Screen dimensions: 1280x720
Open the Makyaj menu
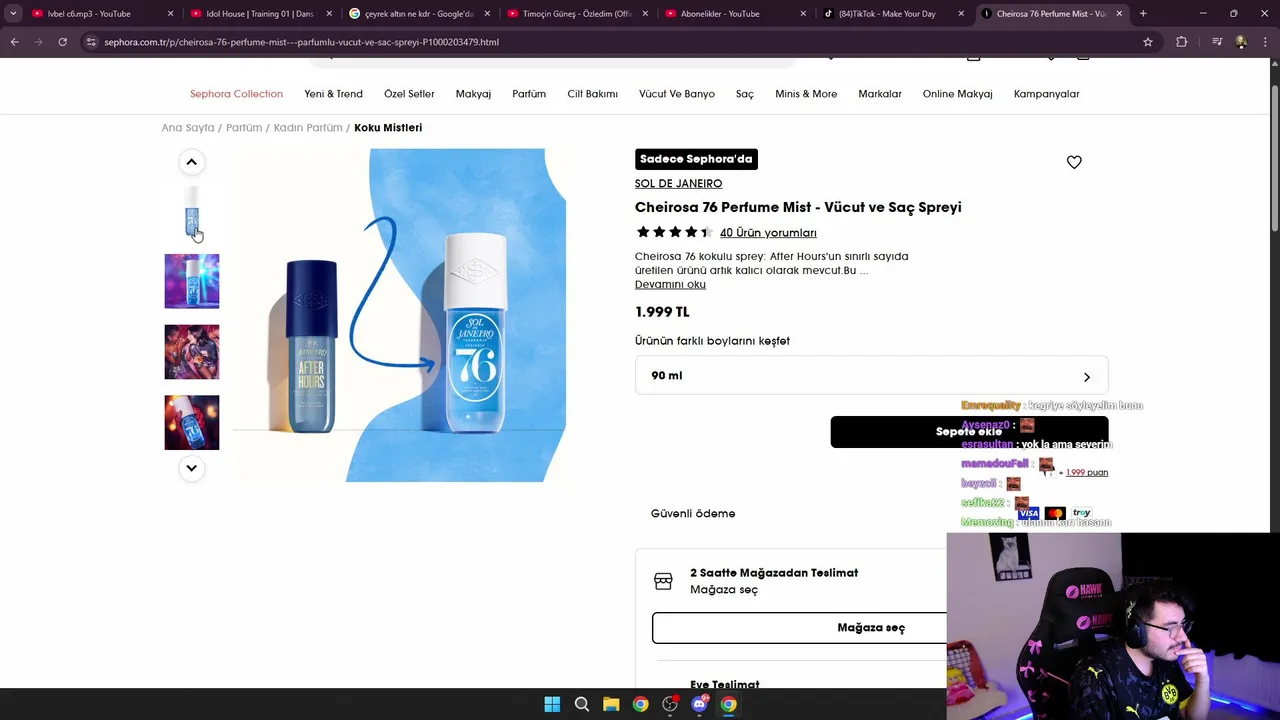tap(473, 94)
